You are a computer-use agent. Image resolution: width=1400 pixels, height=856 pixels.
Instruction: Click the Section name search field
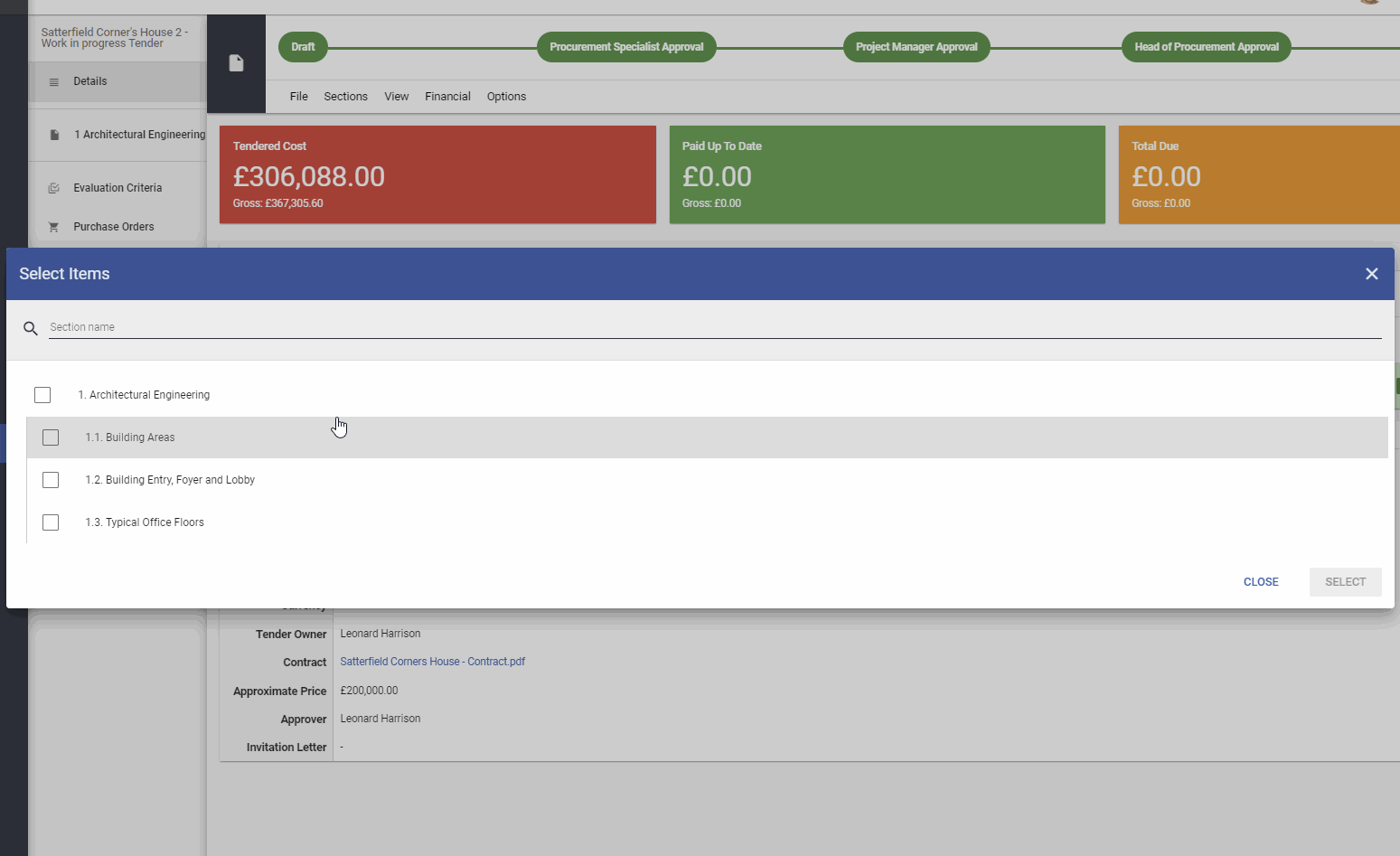[715, 327]
